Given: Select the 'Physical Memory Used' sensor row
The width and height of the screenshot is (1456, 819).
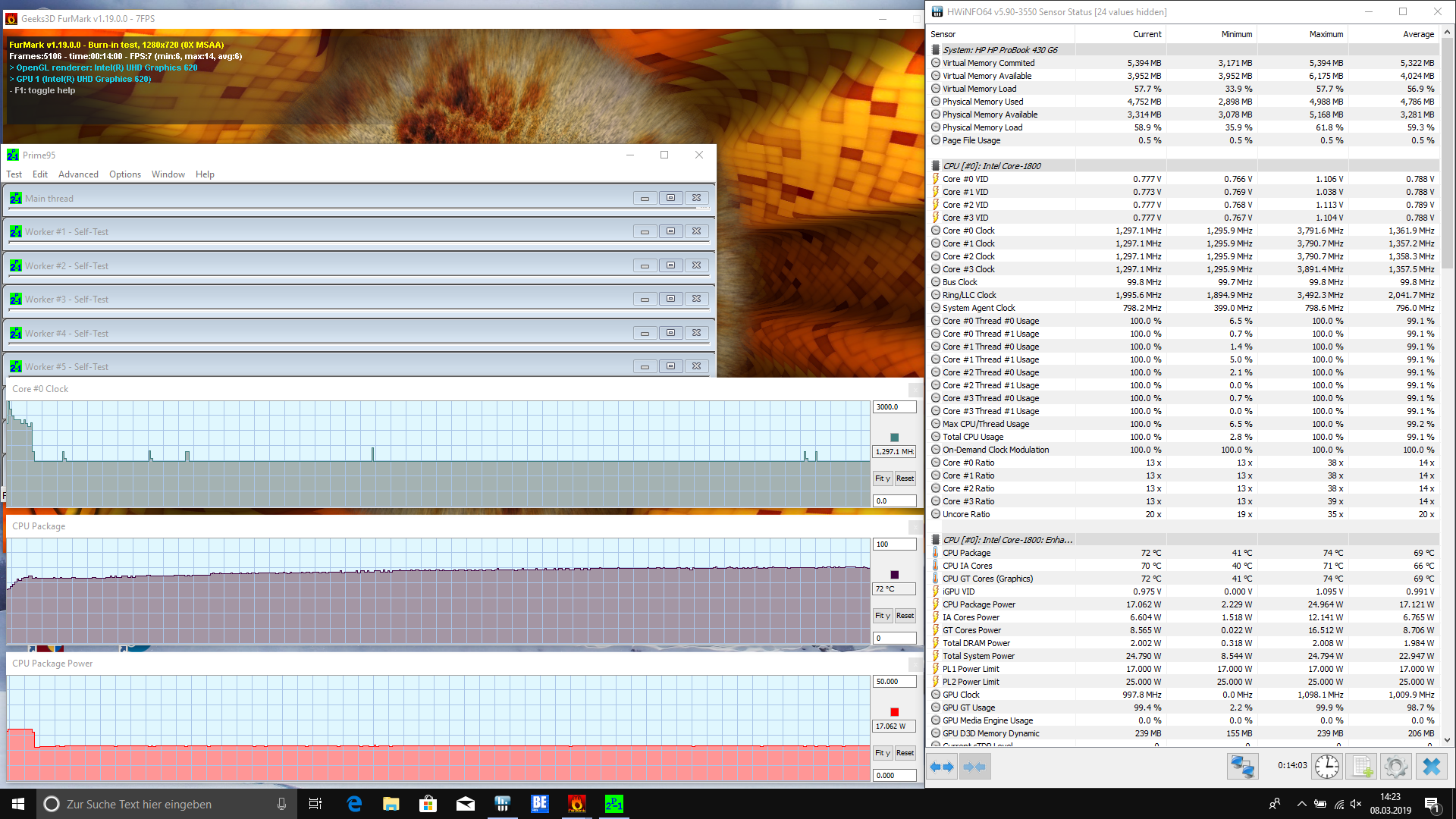Looking at the screenshot, I should [x=1185, y=102].
